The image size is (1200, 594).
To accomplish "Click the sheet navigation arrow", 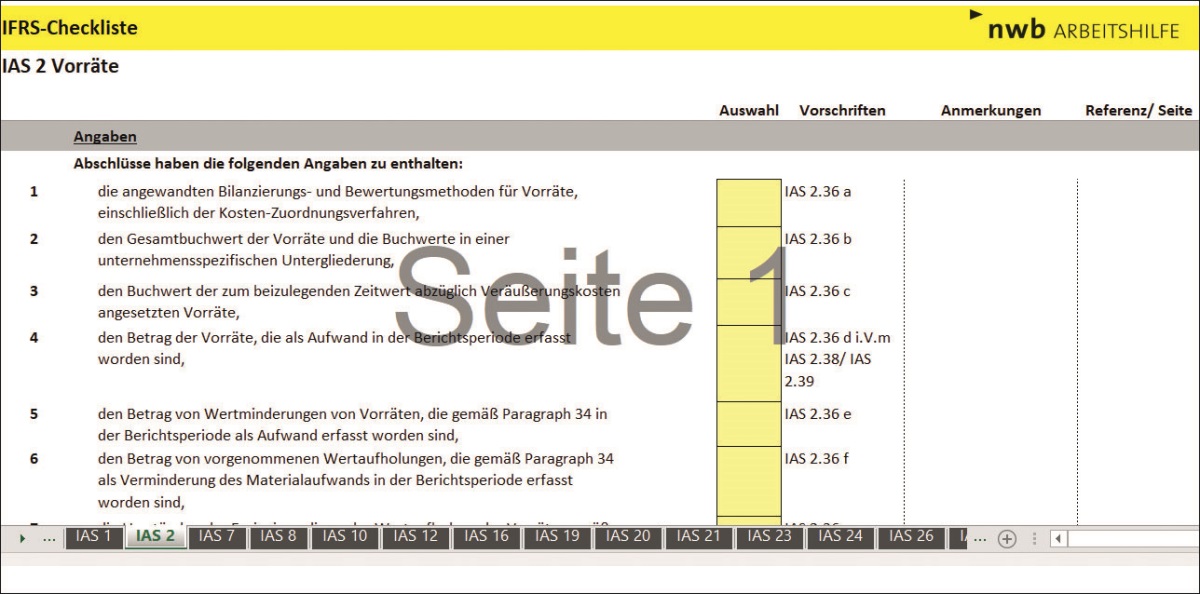I will pyautogui.click(x=22, y=538).
